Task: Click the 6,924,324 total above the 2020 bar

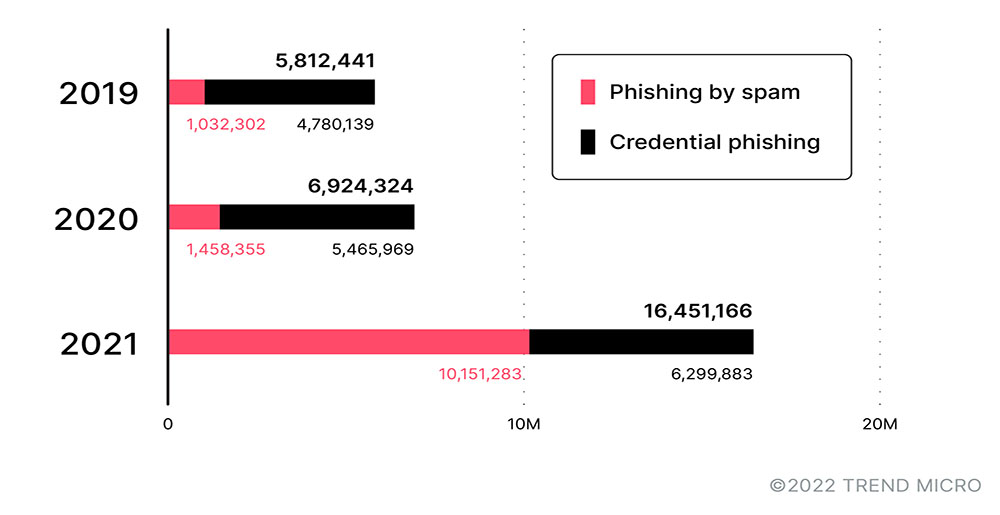Action: coord(359,186)
